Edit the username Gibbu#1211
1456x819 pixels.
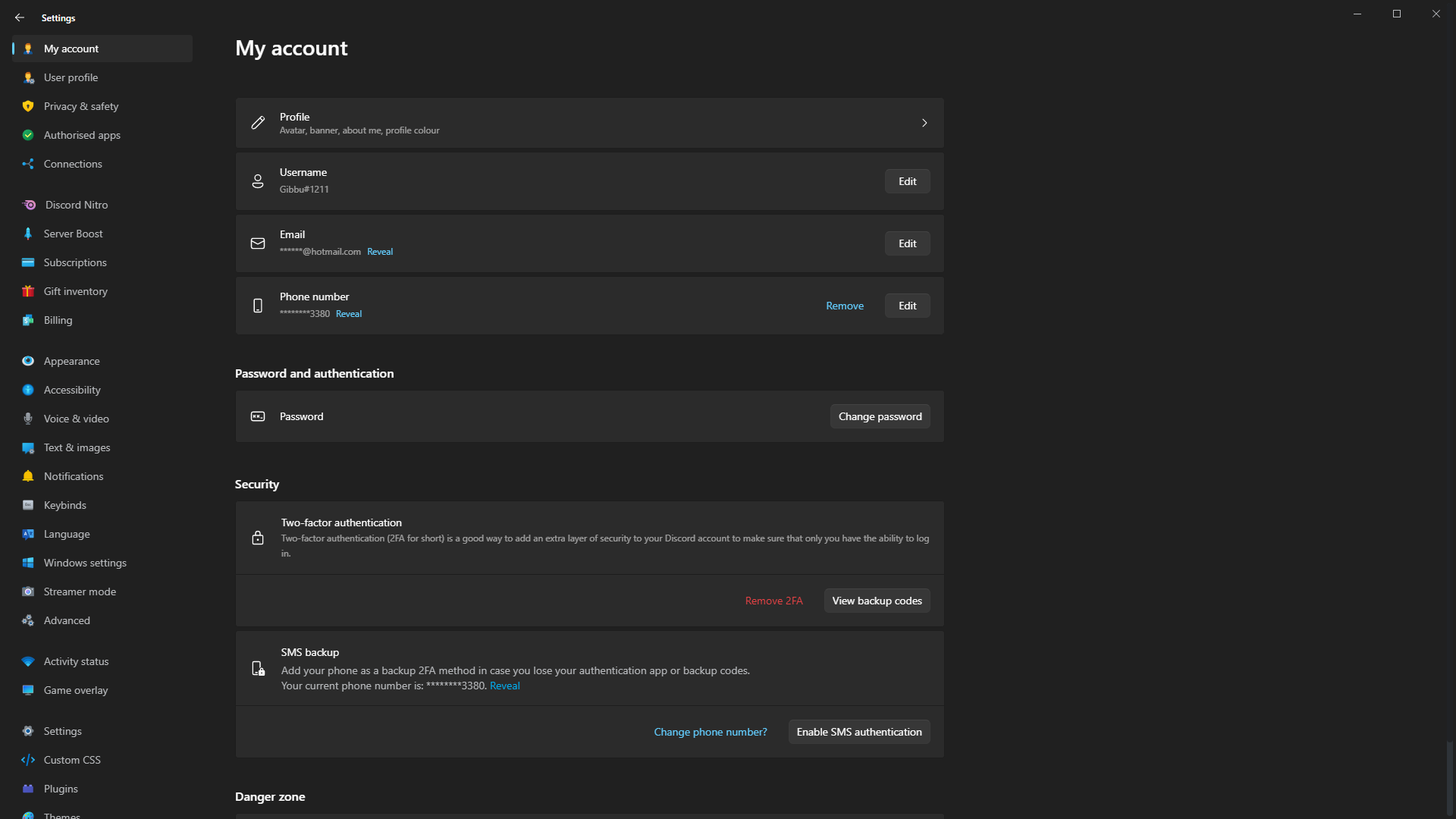pos(907,181)
